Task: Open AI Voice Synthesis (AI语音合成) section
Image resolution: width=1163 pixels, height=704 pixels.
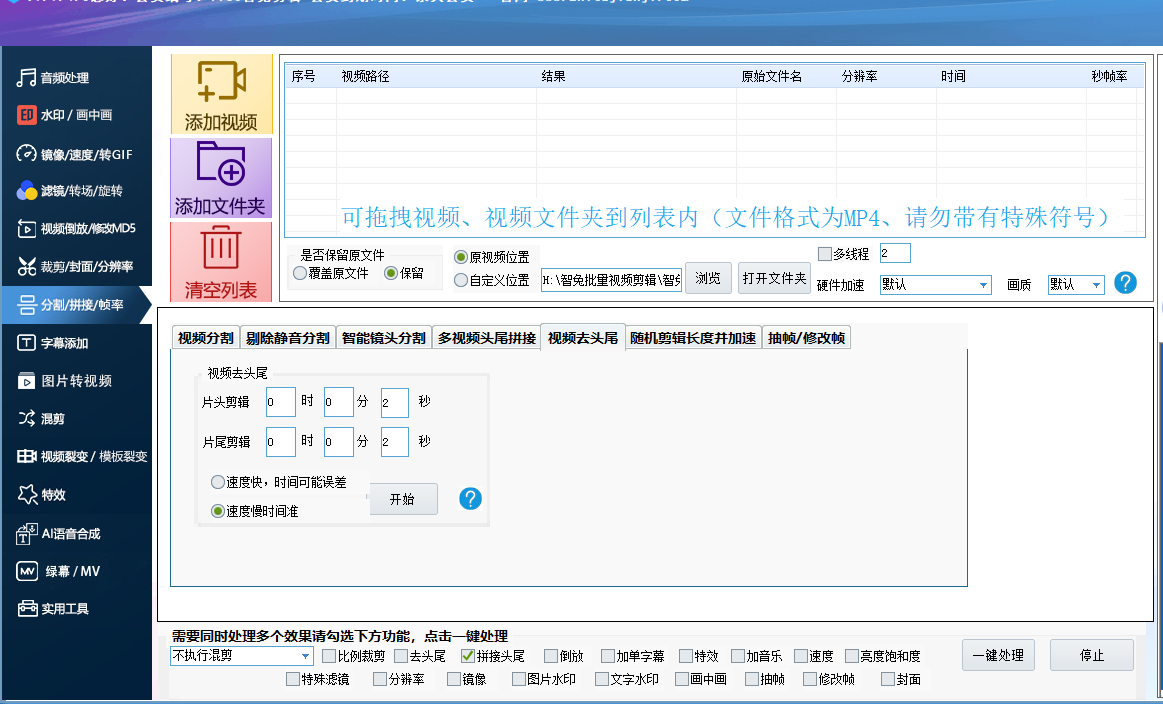Action: [x=70, y=534]
